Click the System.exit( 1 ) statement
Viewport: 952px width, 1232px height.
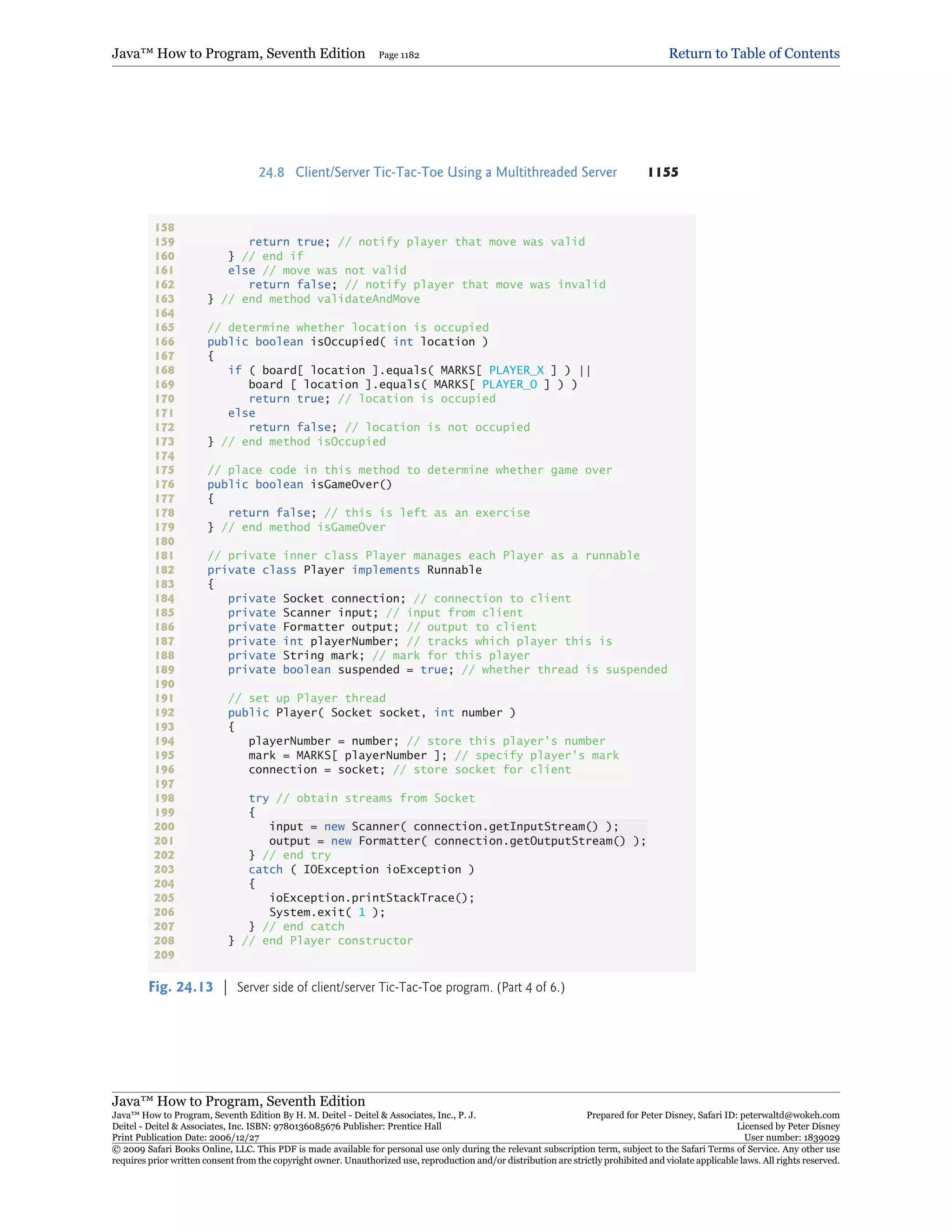point(326,912)
